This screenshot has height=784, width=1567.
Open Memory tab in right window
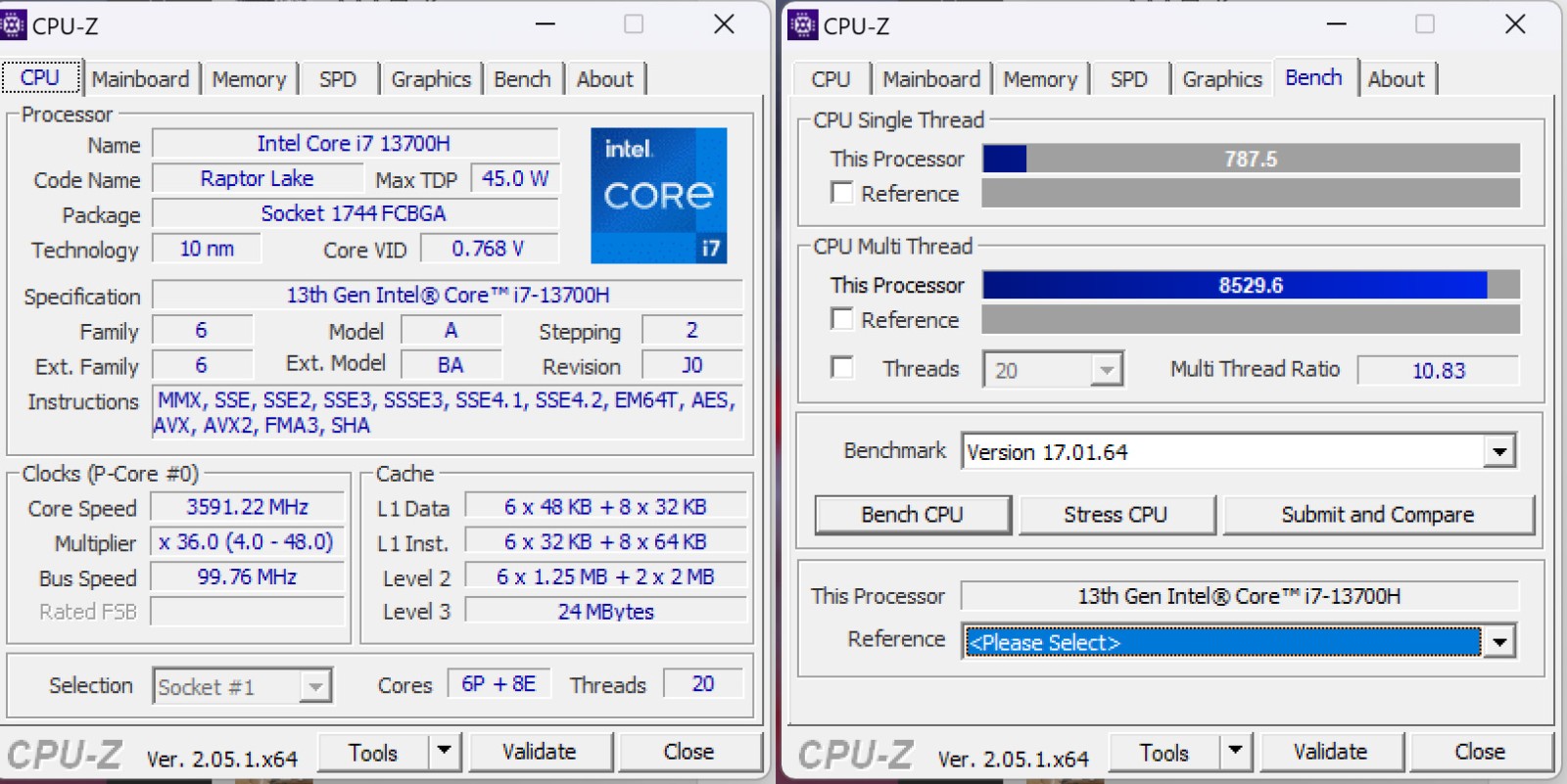point(1040,79)
